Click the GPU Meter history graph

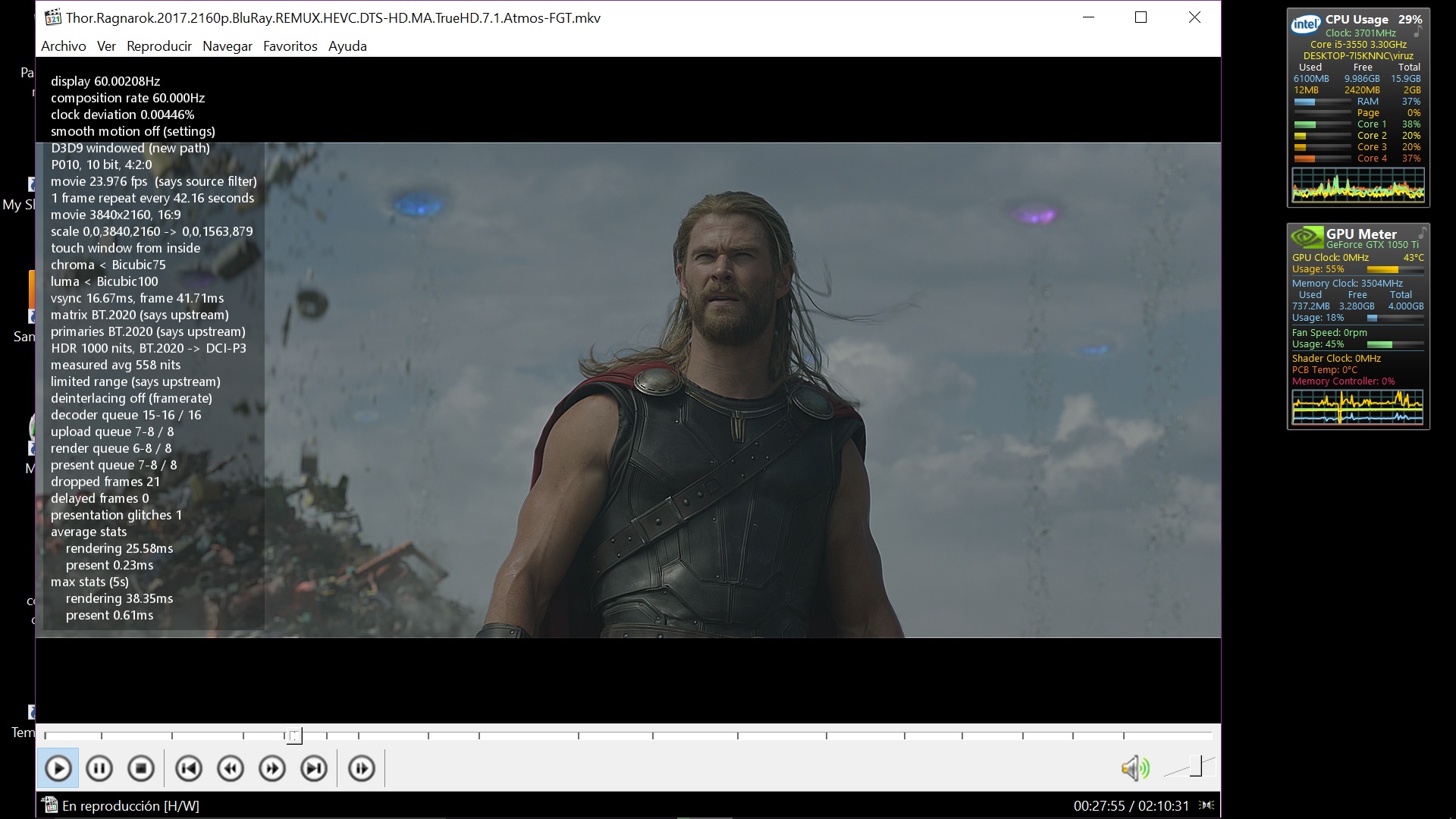(1357, 407)
